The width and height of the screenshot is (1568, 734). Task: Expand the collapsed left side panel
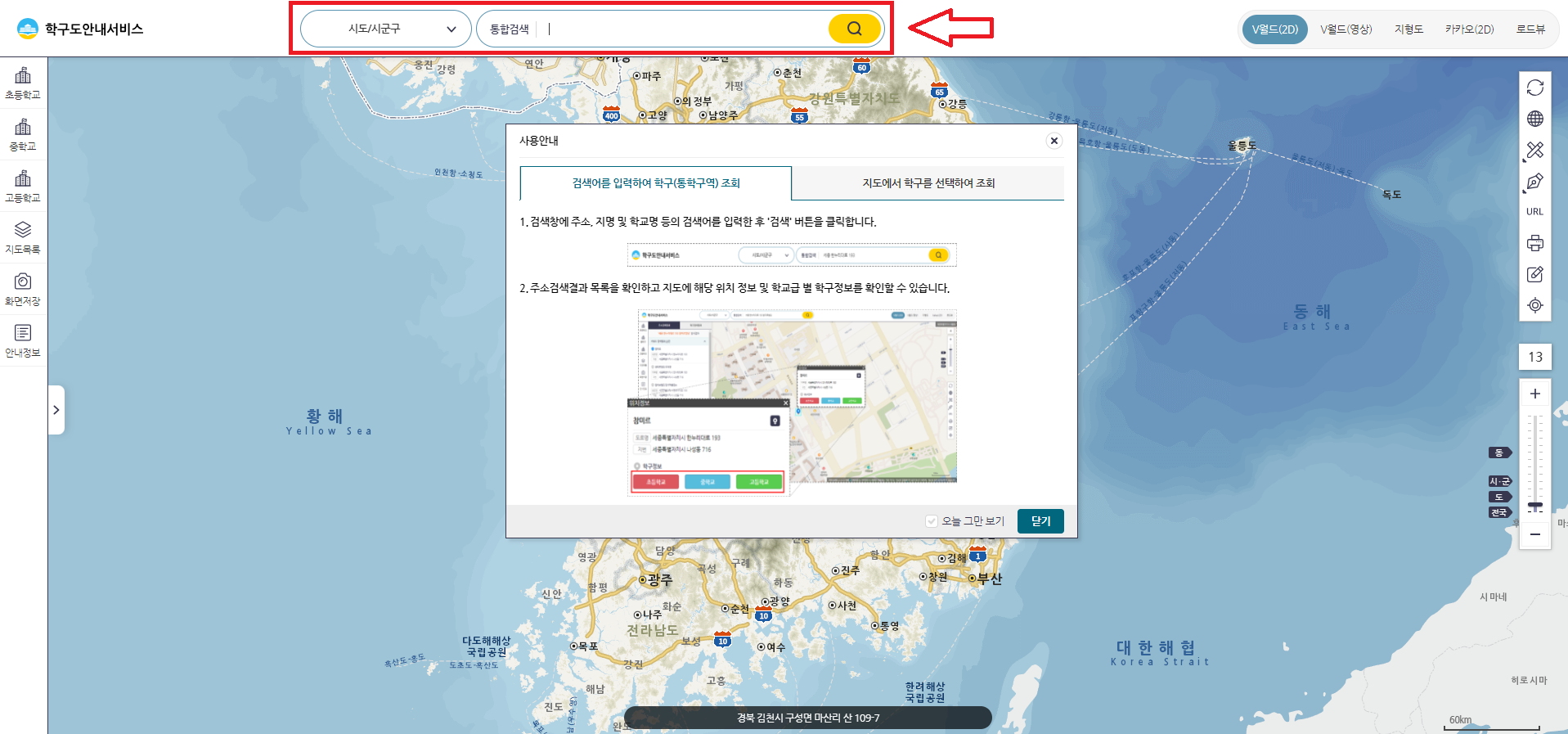coord(56,410)
